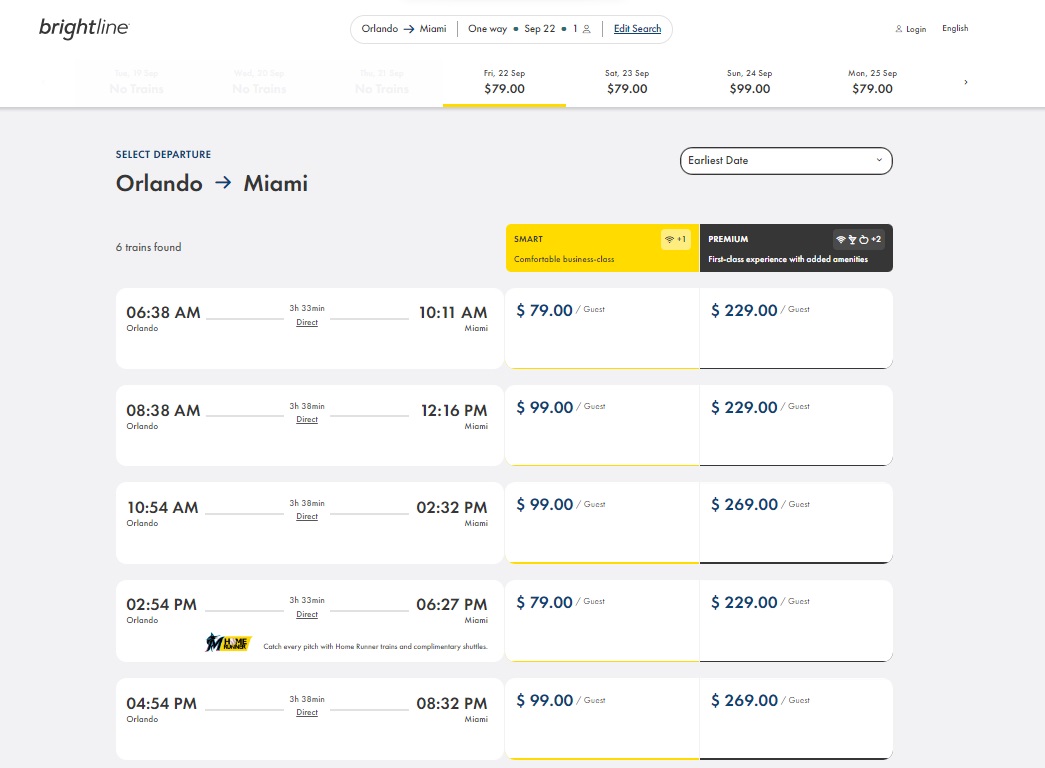Click the passenger count icon in search bar
1045x768 pixels.
[x=586, y=29]
